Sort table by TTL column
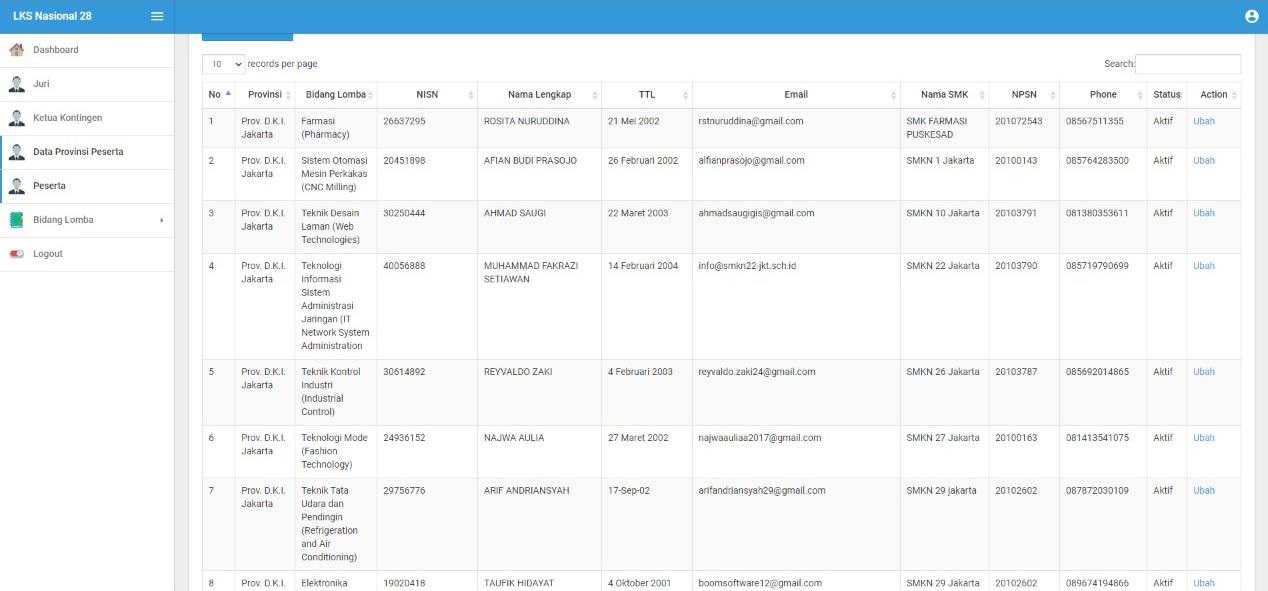This screenshot has height=591, width=1268. coord(646,95)
